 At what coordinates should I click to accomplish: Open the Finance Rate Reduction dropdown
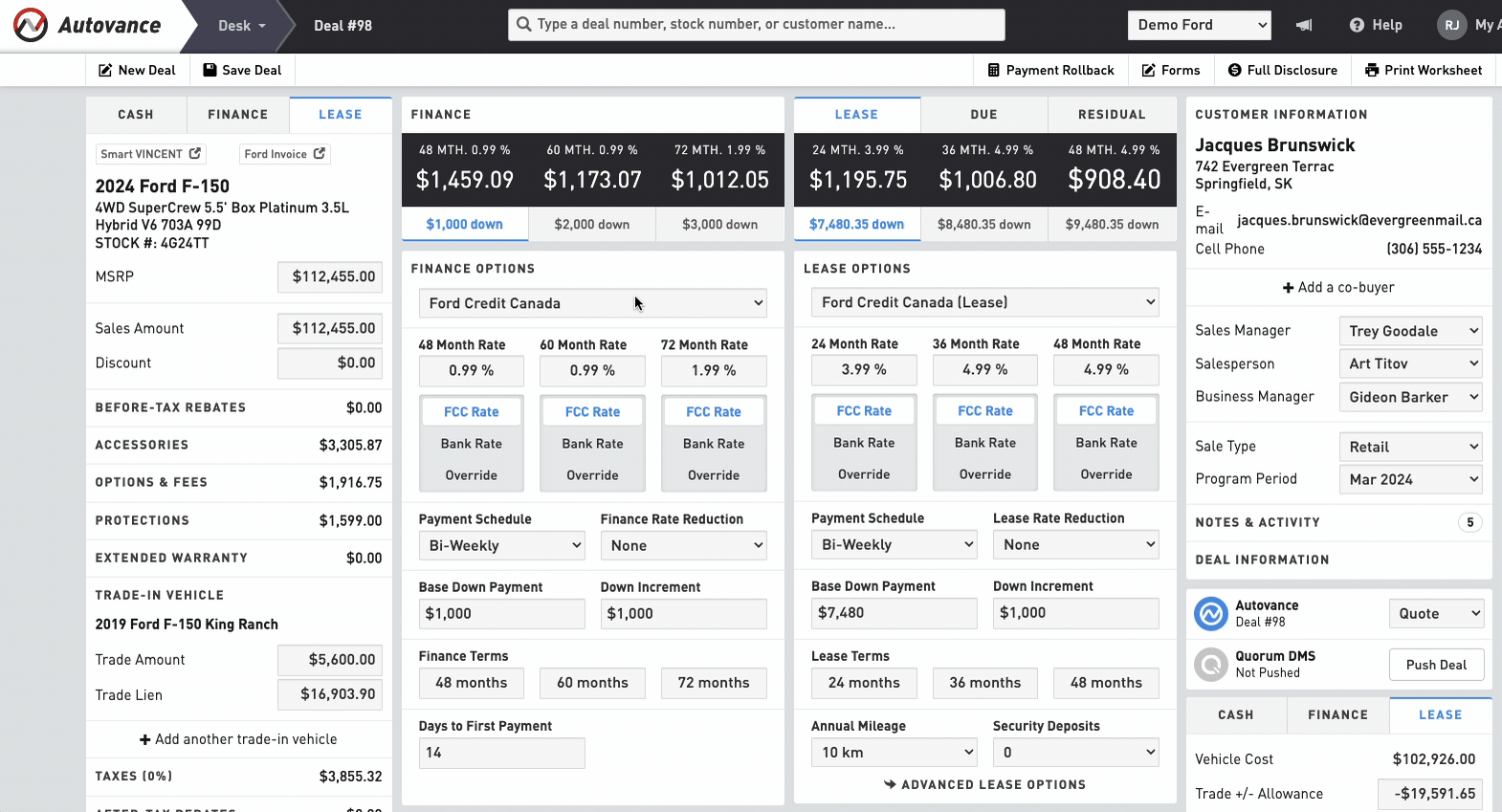(683, 545)
